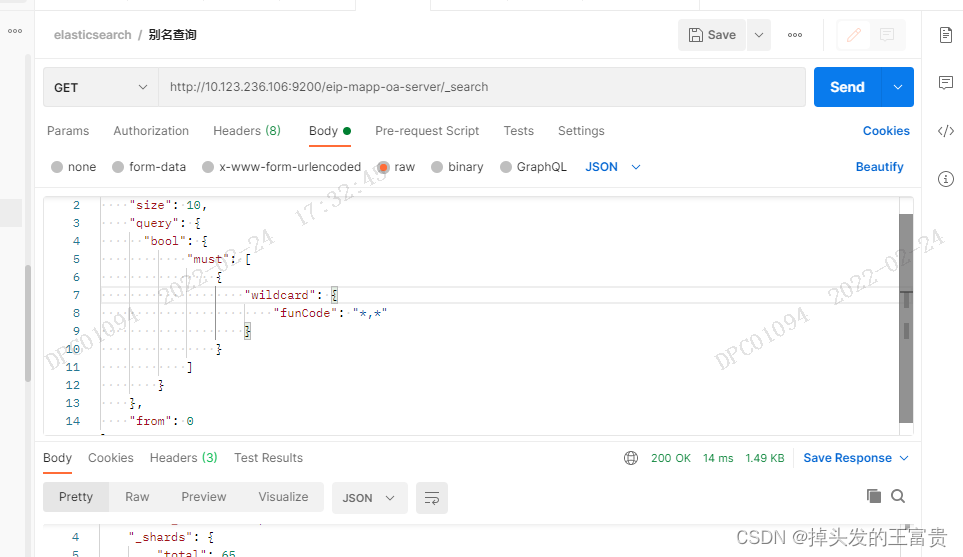The width and height of the screenshot is (963, 557).
Task: Click the network globe icon
Action: coord(631,458)
